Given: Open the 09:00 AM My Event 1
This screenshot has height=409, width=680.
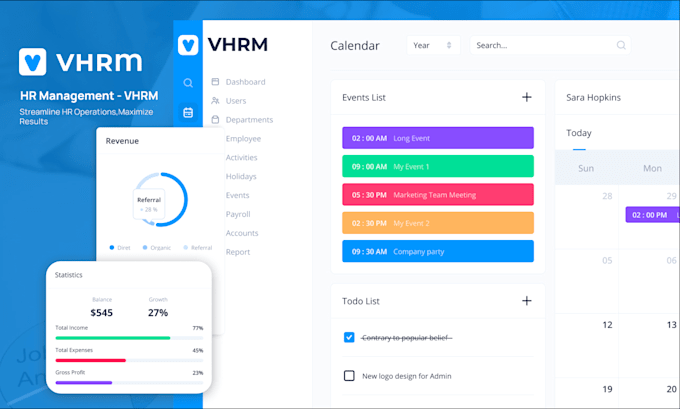Looking at the screenshot, I should tap(438, 166).
